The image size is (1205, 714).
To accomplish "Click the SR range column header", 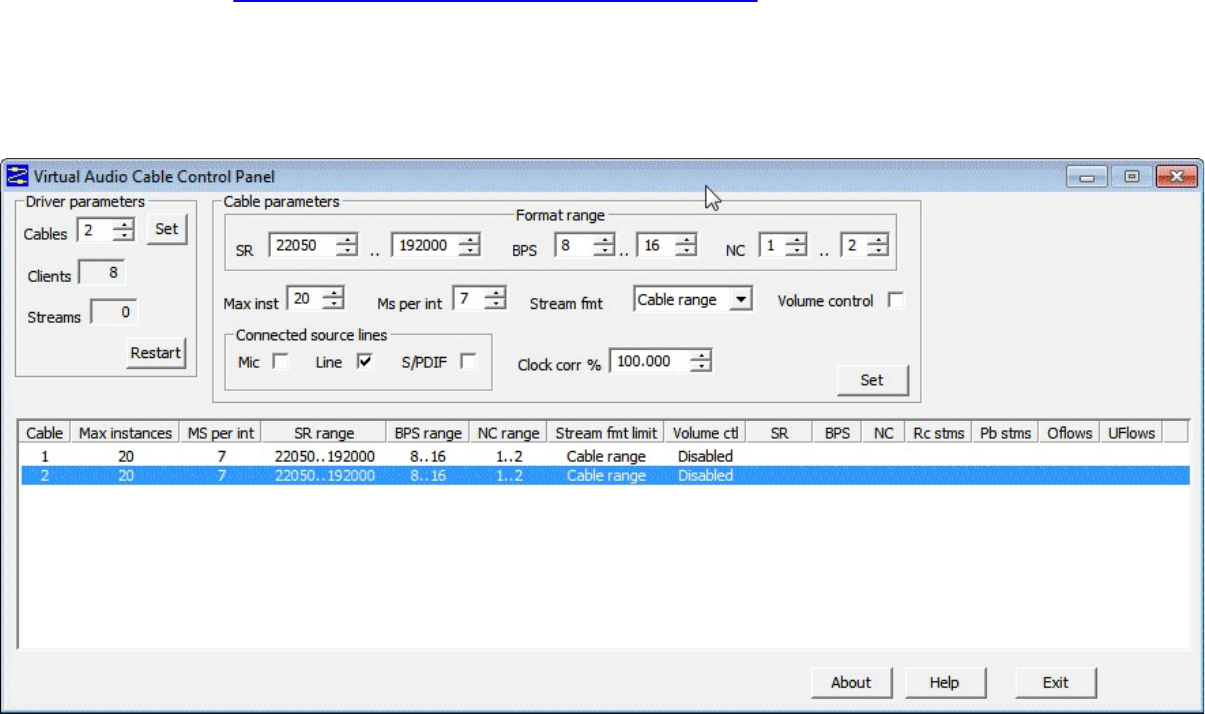I will 324,433.
